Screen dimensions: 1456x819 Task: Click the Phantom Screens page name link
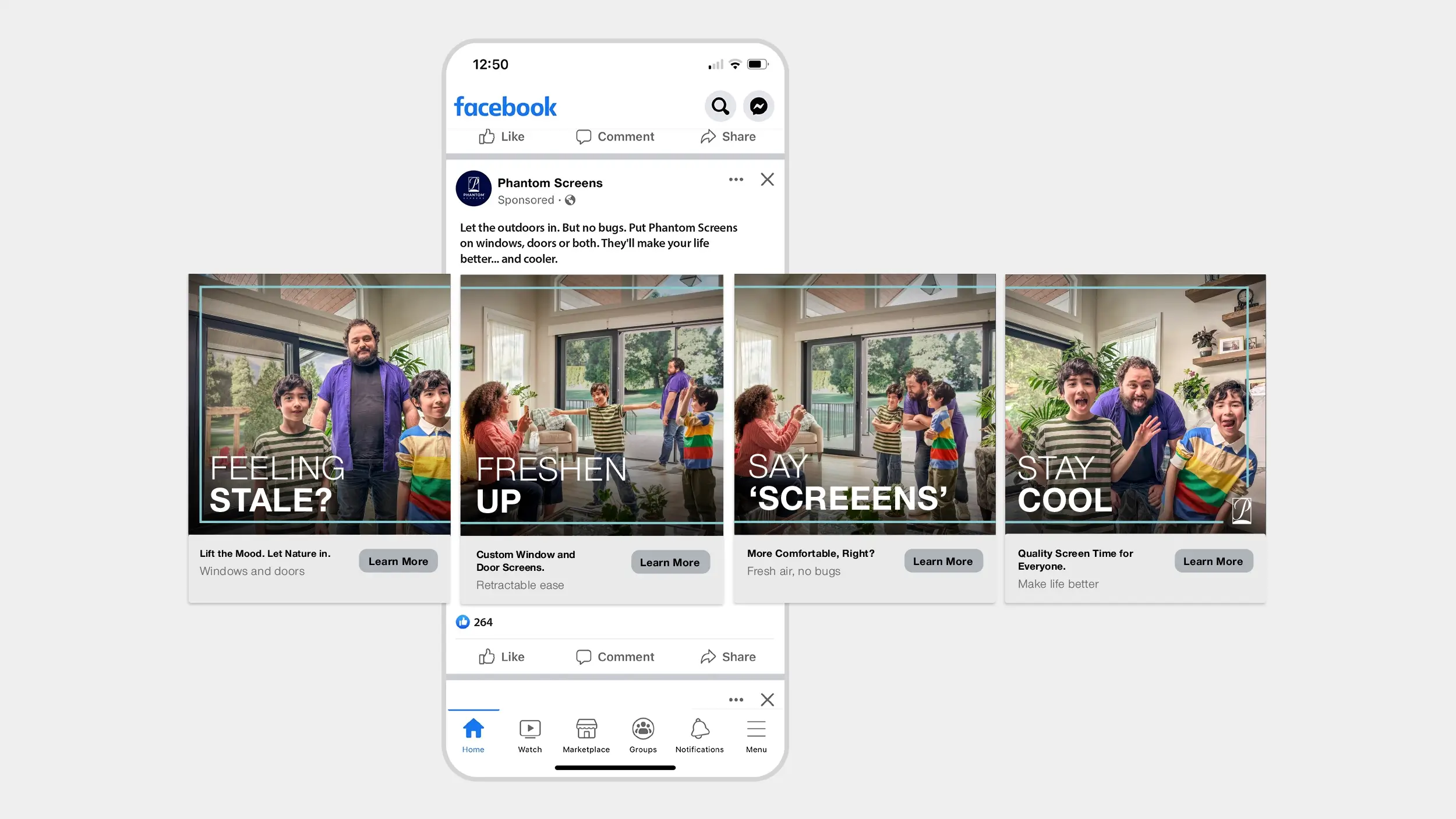pyautogui.click(x=550, y=183)
